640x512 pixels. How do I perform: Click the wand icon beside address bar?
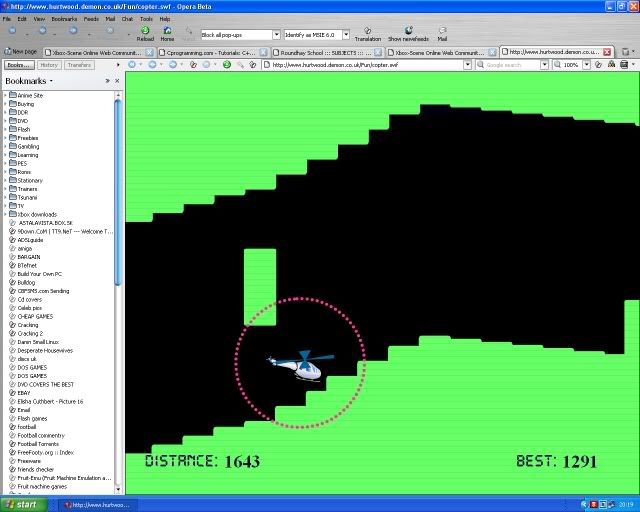pos(240,65)
